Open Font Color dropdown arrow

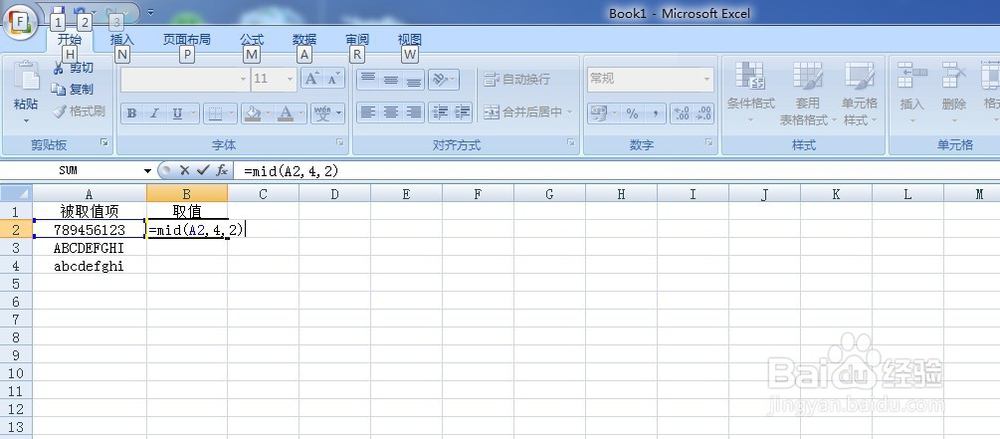(x=300, y=114)
